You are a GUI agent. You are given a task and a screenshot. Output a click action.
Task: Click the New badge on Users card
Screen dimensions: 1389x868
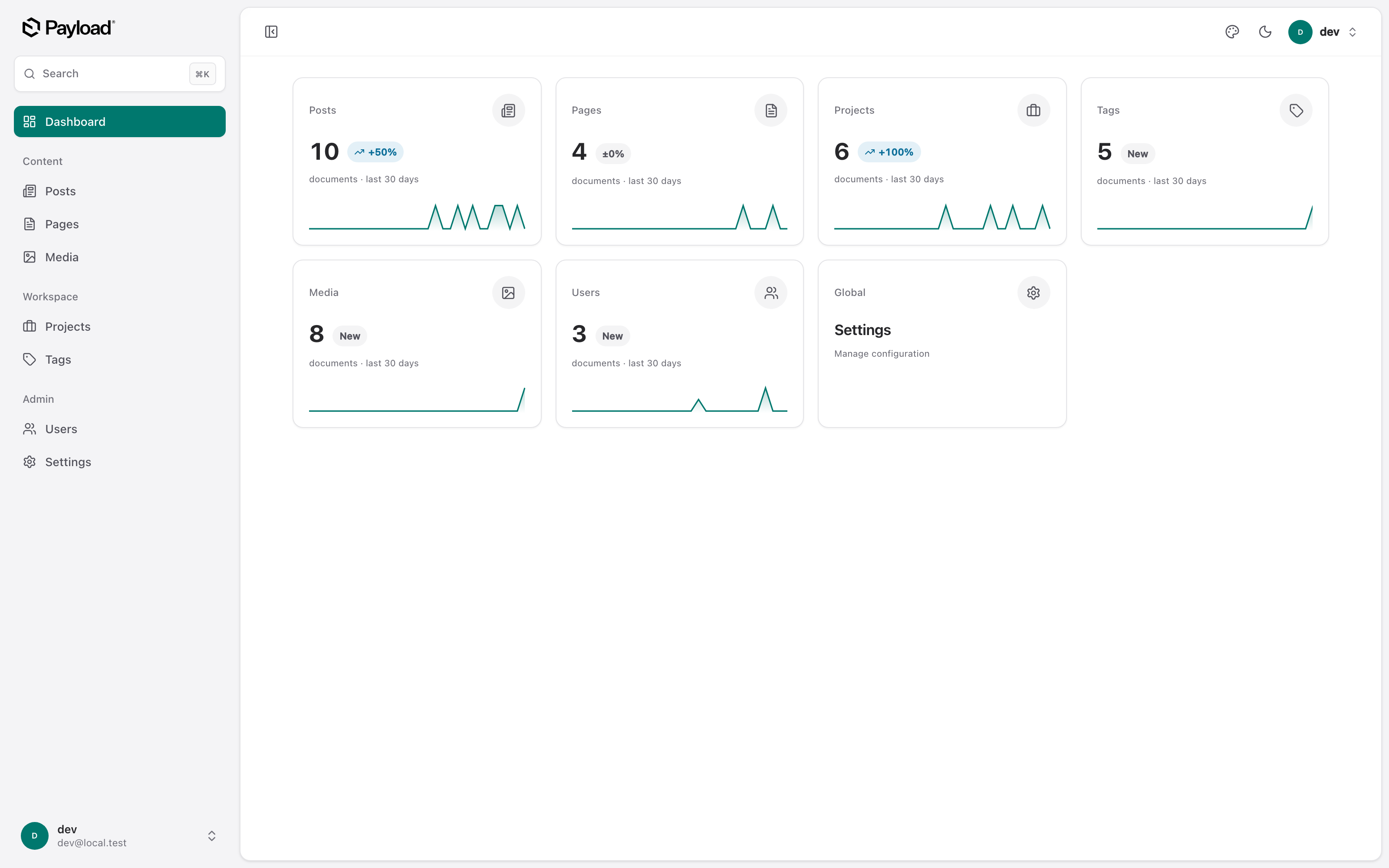tap(612, 336)
